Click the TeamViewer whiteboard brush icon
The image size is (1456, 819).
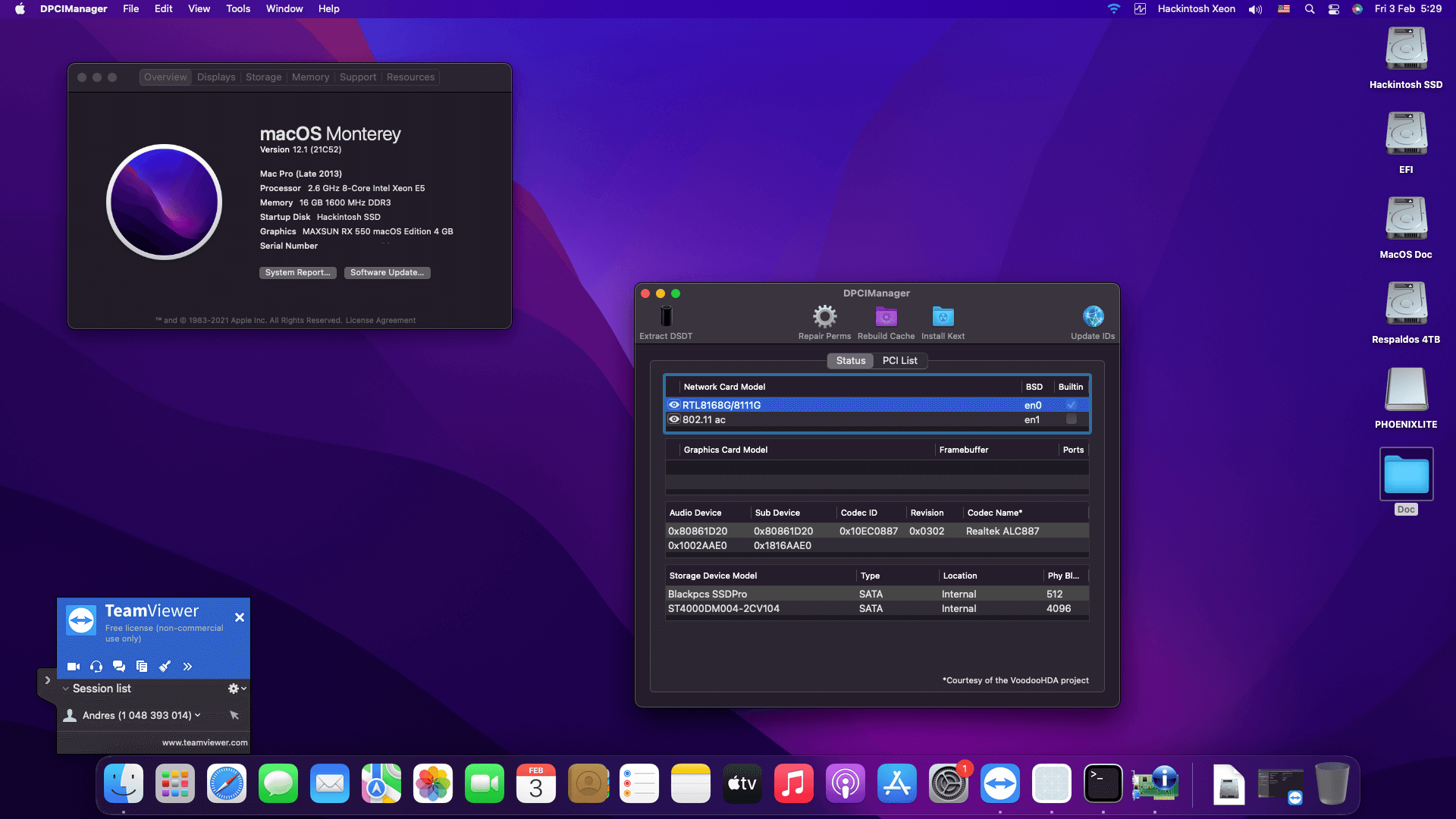click(165, 667)
